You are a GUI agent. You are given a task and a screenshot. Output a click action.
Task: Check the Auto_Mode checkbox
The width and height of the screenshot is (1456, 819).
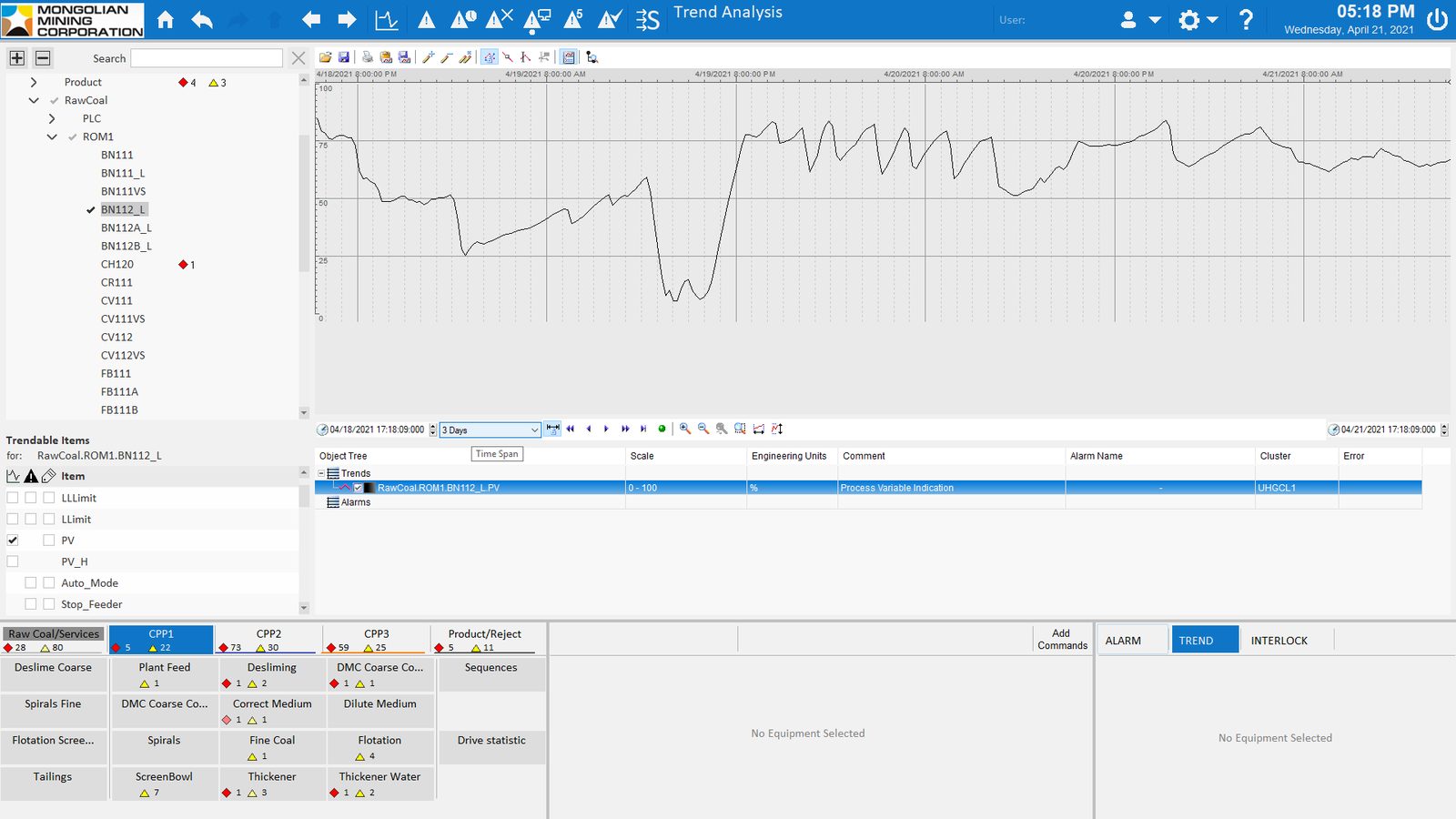tap(31, 583)
